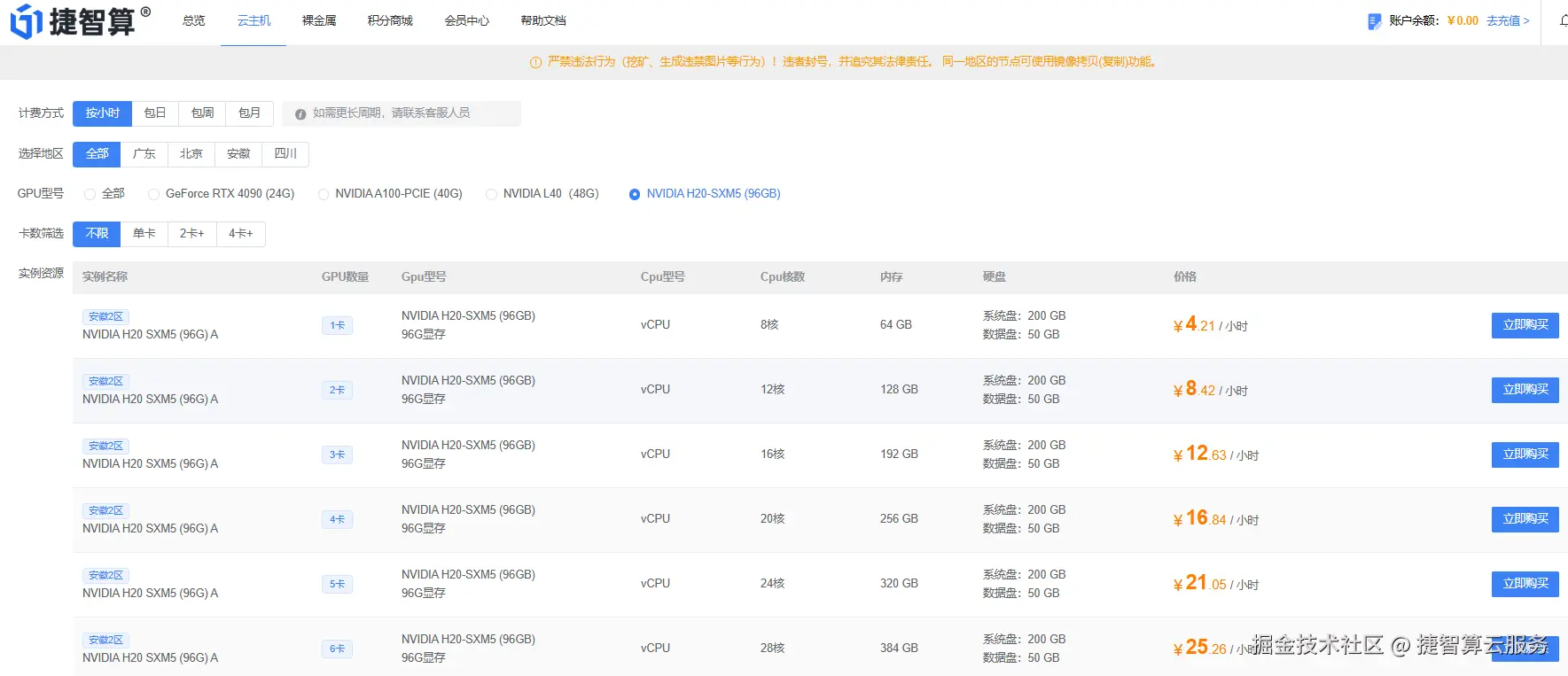Click 立即购买 for the ¥12.63 instance
Viewport: 1568px width, 676px height.
pyautogui.click(x=1525, y=455)
